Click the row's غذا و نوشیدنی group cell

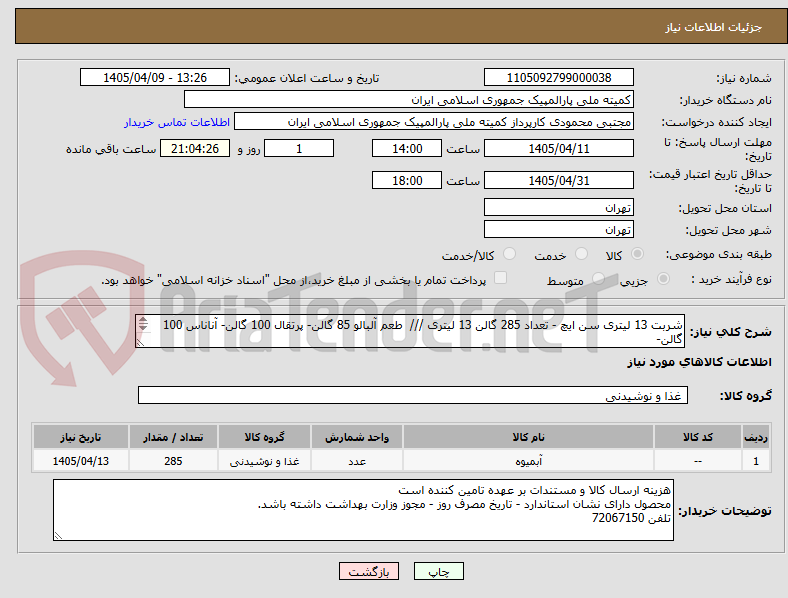tap(264, 460)
